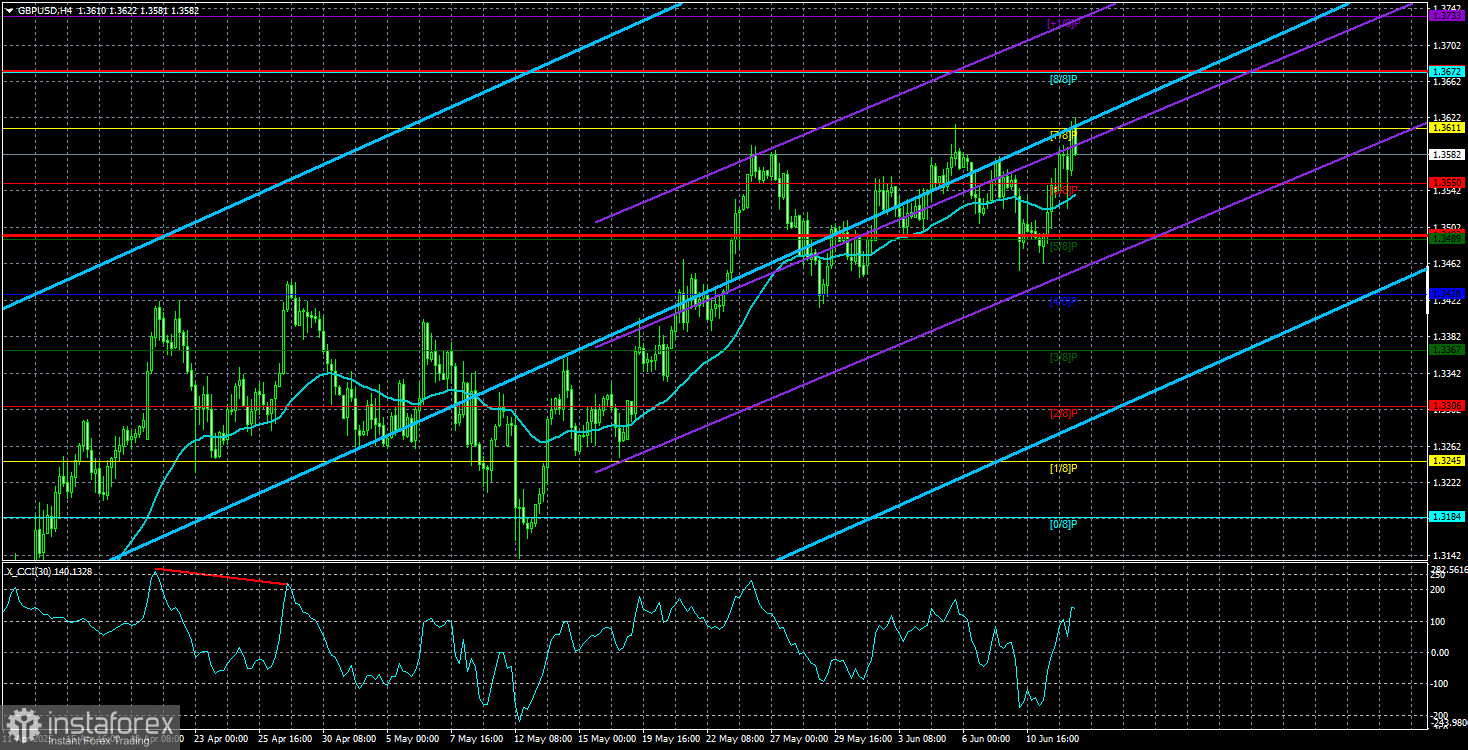The image size is (1468, 750).
Task: Select the red 1.3306 price tag
Action: (1448, 406)
